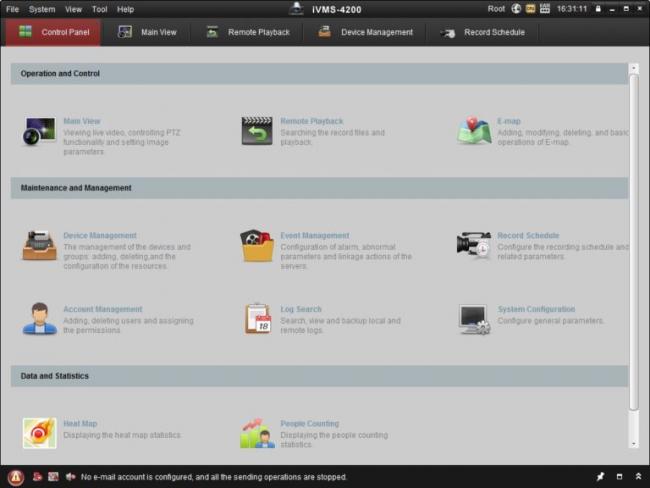This screenshot has height=488, width=650.
Task: Expand the bottom alarm panel with double chevron
Action: pos(638,477)
